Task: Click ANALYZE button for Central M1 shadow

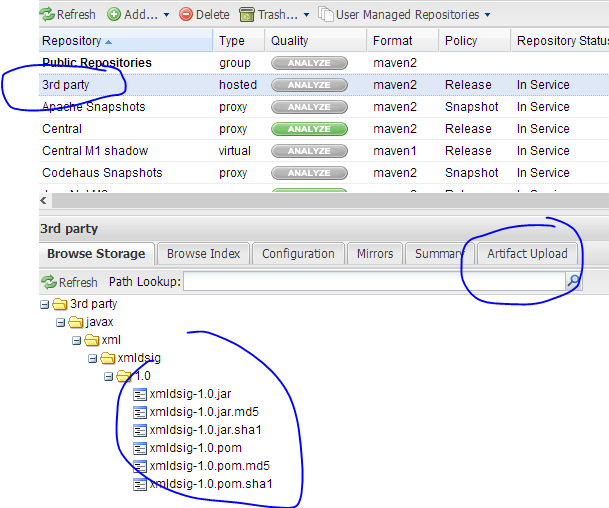Action: (x=309, y=151)
